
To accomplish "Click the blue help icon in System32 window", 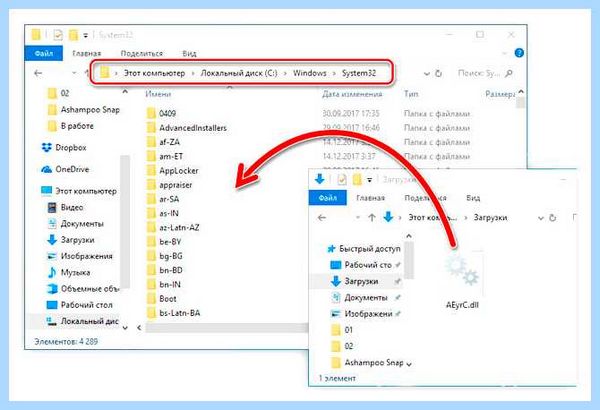I will (519, 53).
